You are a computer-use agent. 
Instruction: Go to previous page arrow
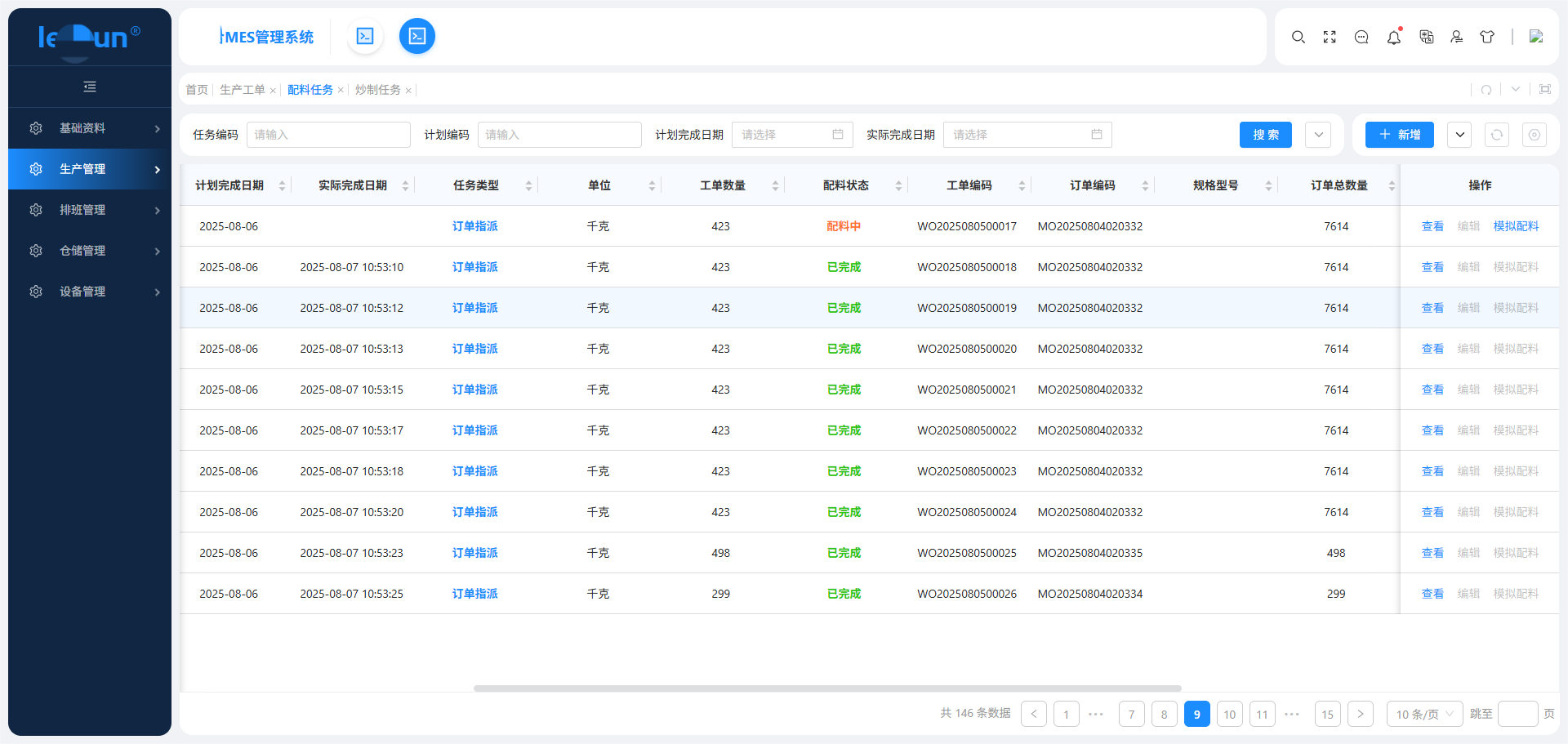tap(1034, 714)
